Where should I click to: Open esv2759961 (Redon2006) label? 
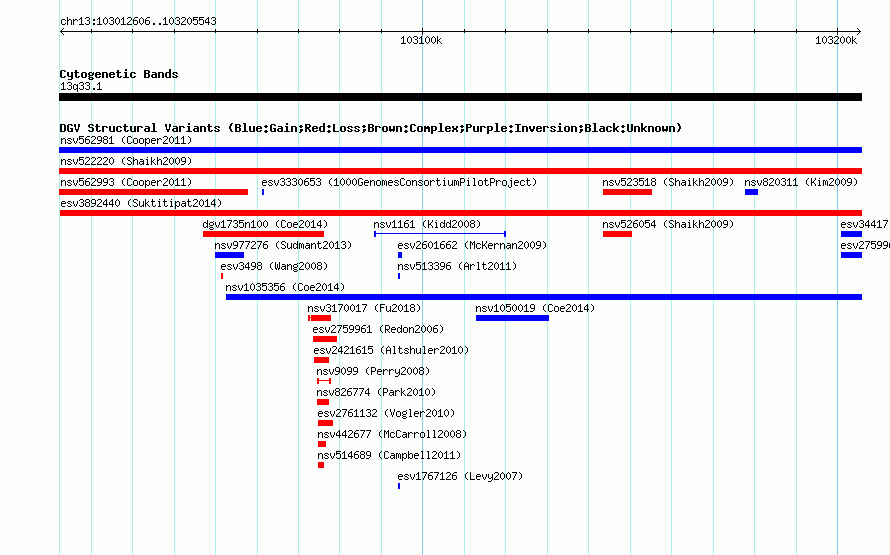[378, 329]
